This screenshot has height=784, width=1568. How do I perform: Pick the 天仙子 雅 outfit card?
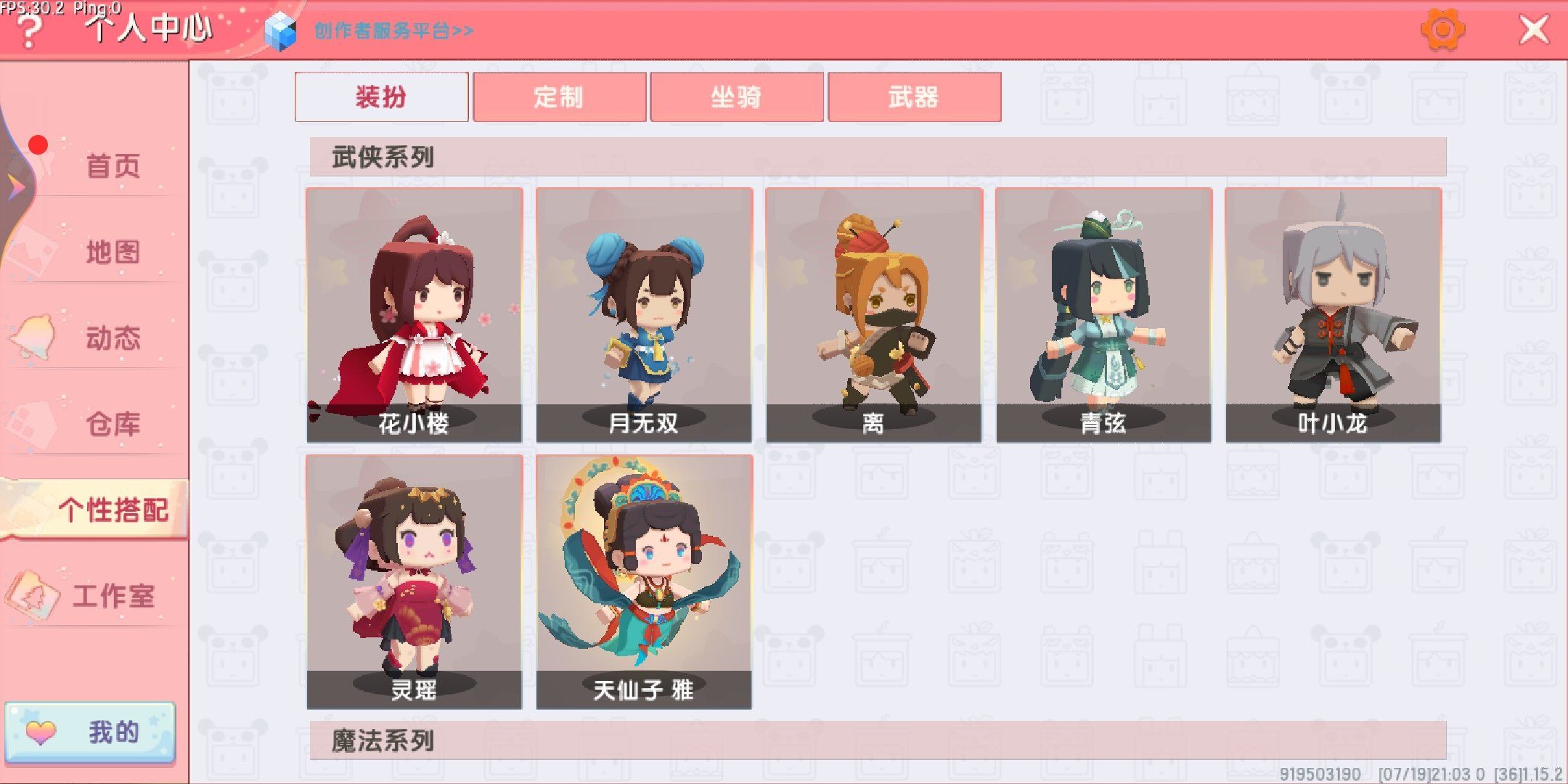644,582
